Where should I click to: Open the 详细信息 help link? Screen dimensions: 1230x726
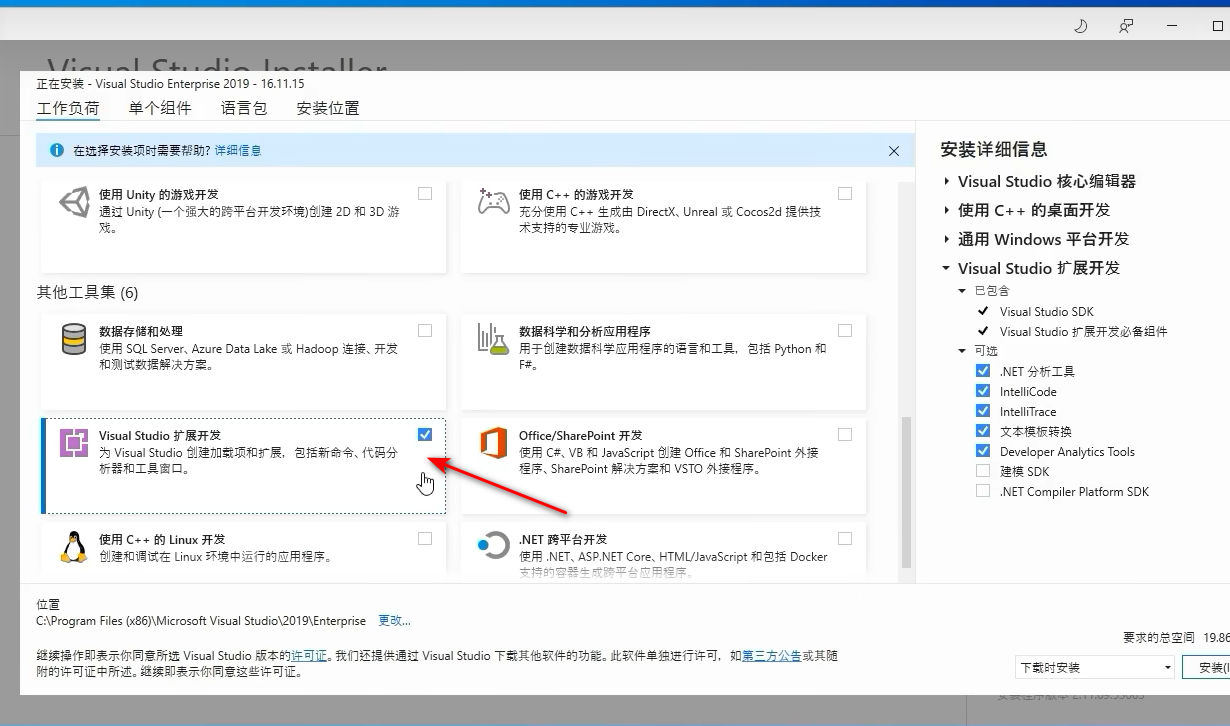(238, 151)
